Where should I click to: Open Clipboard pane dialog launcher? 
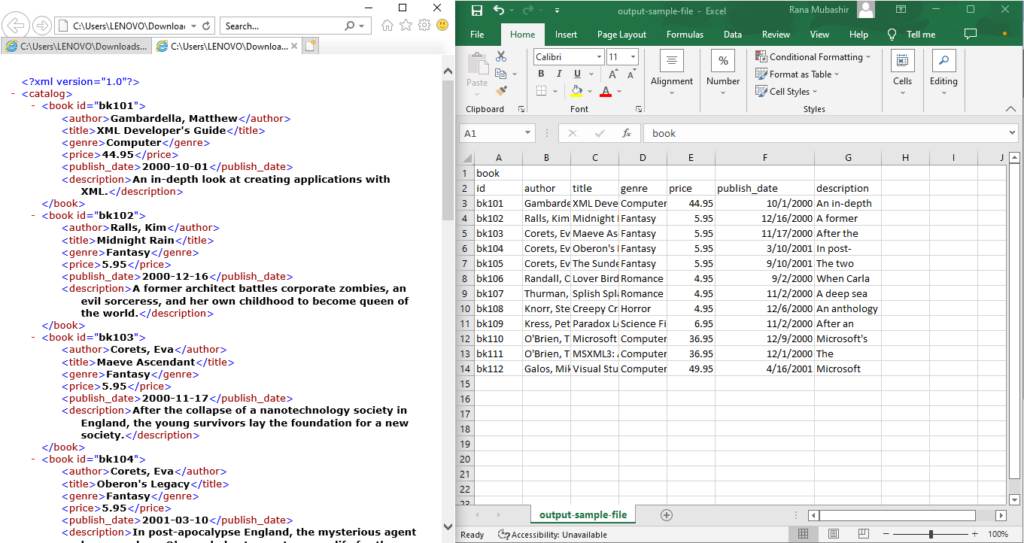point(521,109)
